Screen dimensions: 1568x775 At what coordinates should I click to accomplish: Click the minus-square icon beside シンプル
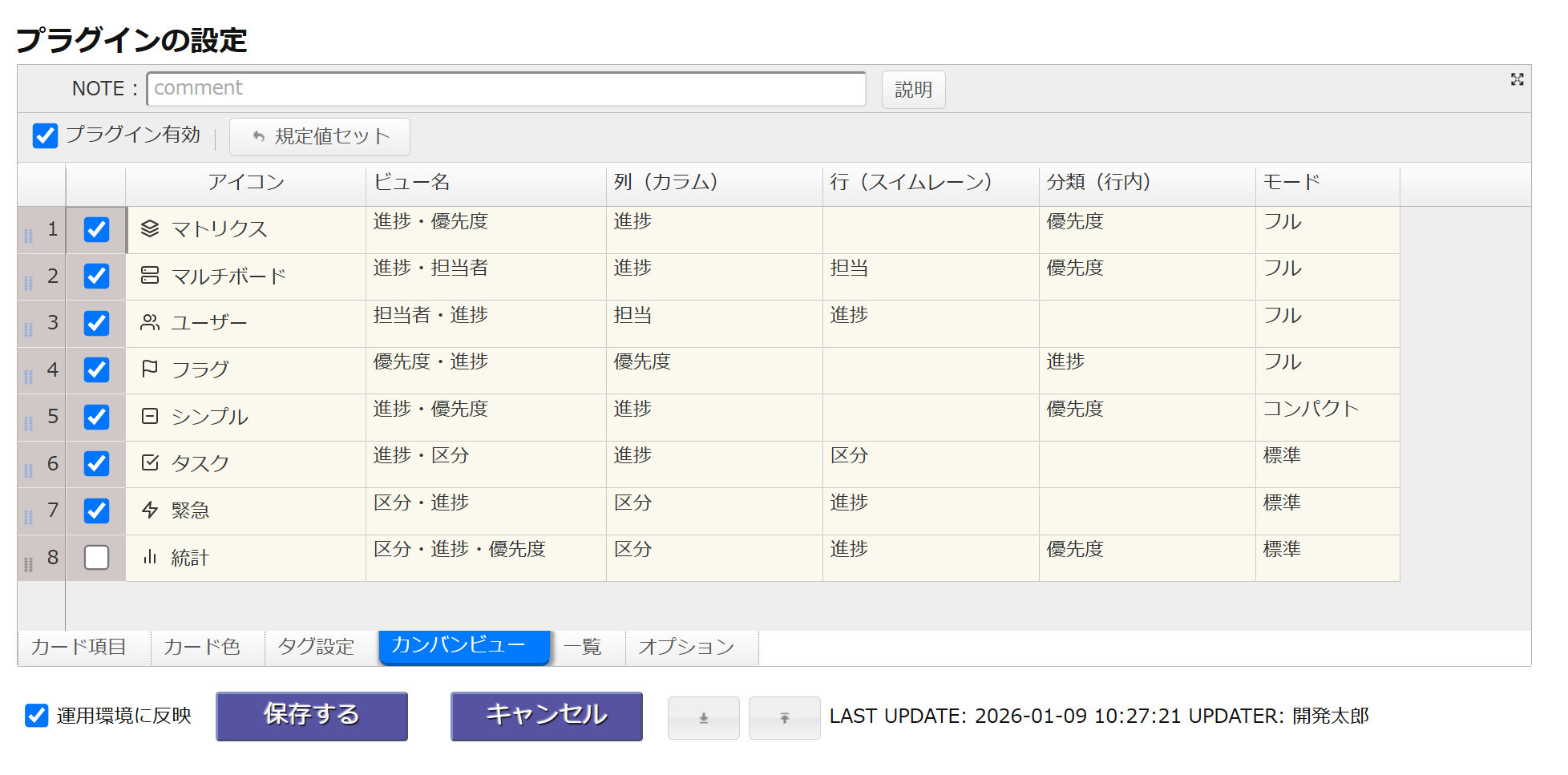coord(150,417)
